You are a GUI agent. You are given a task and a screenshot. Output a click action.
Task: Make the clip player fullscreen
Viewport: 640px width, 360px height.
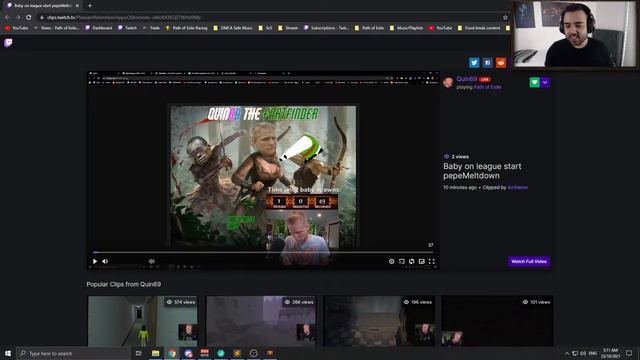431,261
